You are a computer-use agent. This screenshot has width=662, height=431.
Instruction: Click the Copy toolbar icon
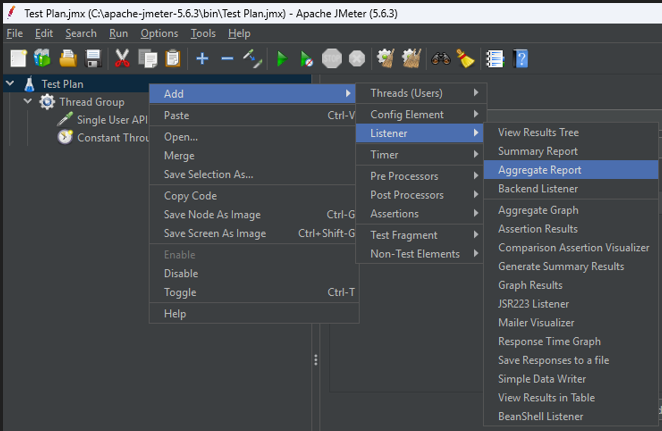click(x=148, y=58)
